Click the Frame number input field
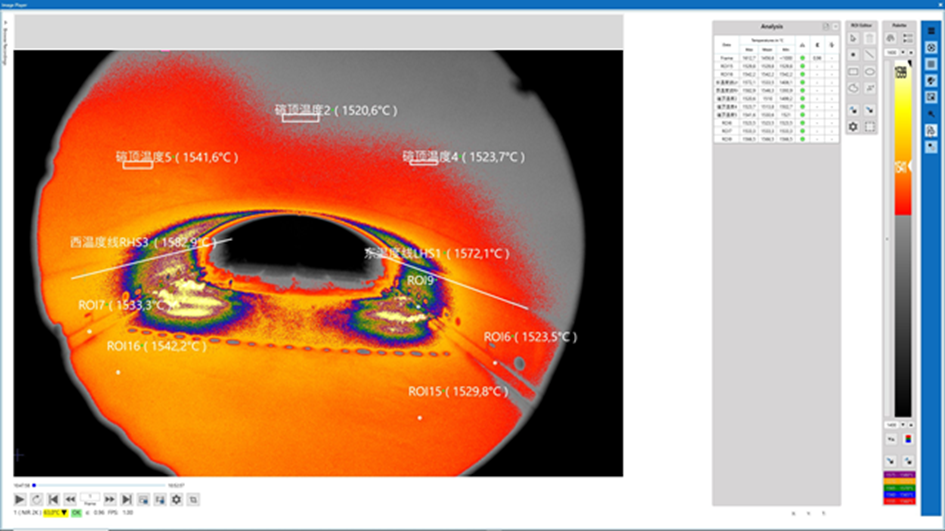 90,497
